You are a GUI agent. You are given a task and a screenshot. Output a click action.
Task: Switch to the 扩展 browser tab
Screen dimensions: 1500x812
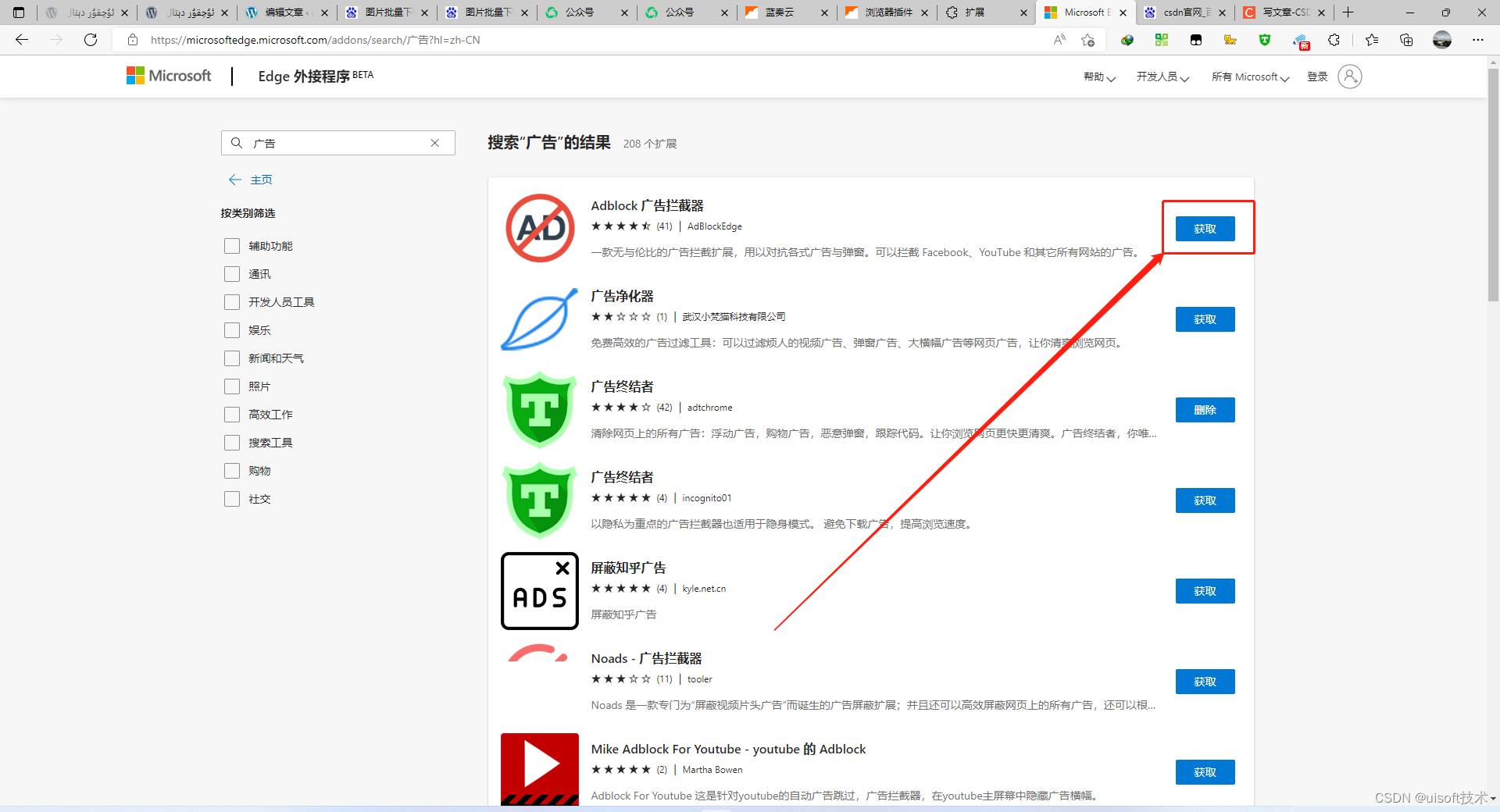coord(986,12)
